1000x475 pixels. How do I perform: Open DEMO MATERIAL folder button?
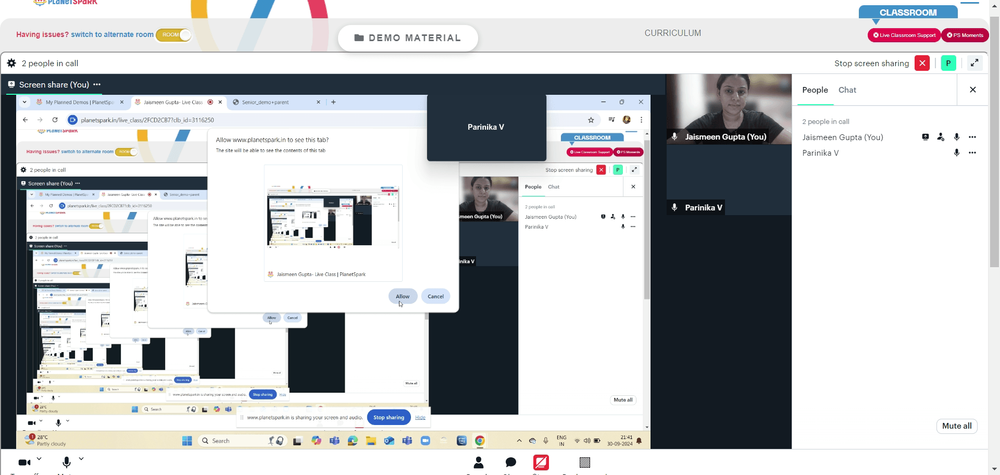pos(408,38)
